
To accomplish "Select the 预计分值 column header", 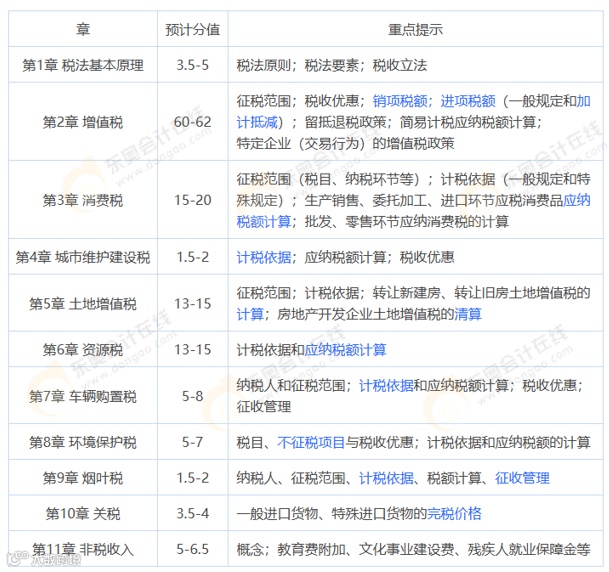I will pos(193,29).
